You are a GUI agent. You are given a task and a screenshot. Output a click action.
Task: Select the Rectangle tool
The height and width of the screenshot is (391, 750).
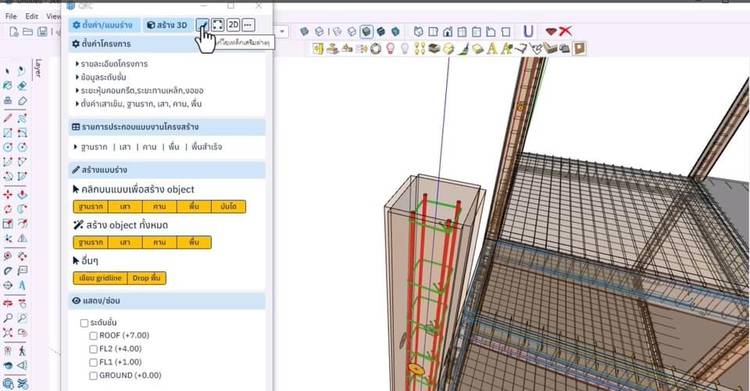8,133
